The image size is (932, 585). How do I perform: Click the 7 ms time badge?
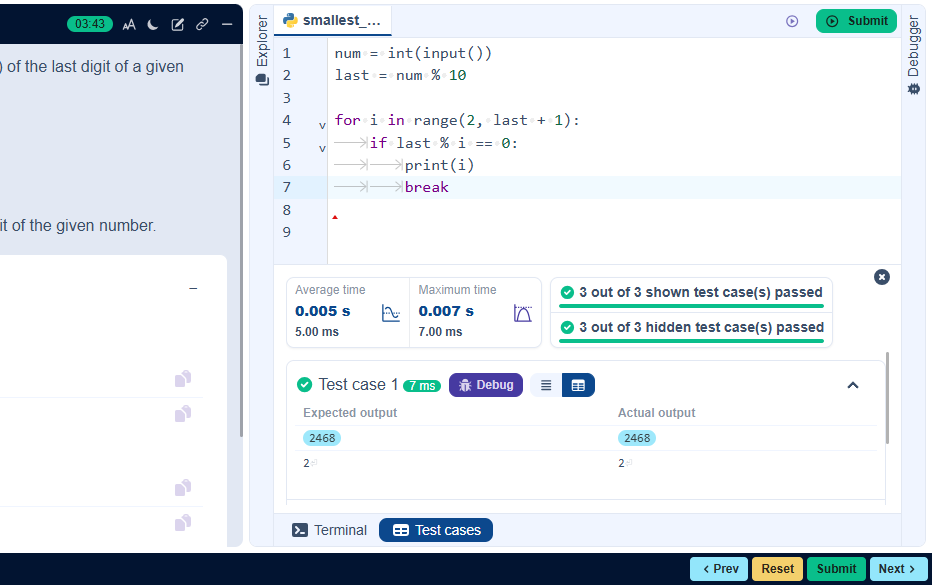click(x=422, y=386)
